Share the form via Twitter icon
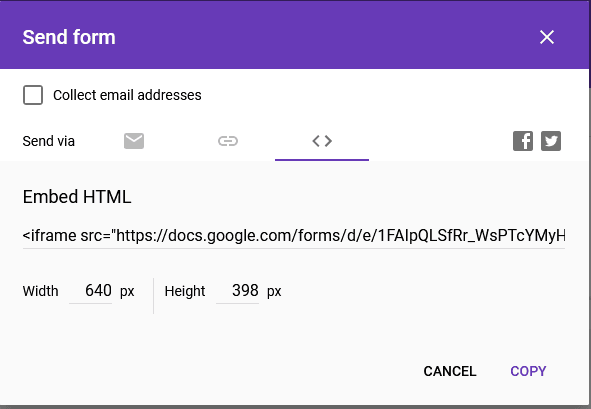This screenshot has height=409, width=591. 551,141
